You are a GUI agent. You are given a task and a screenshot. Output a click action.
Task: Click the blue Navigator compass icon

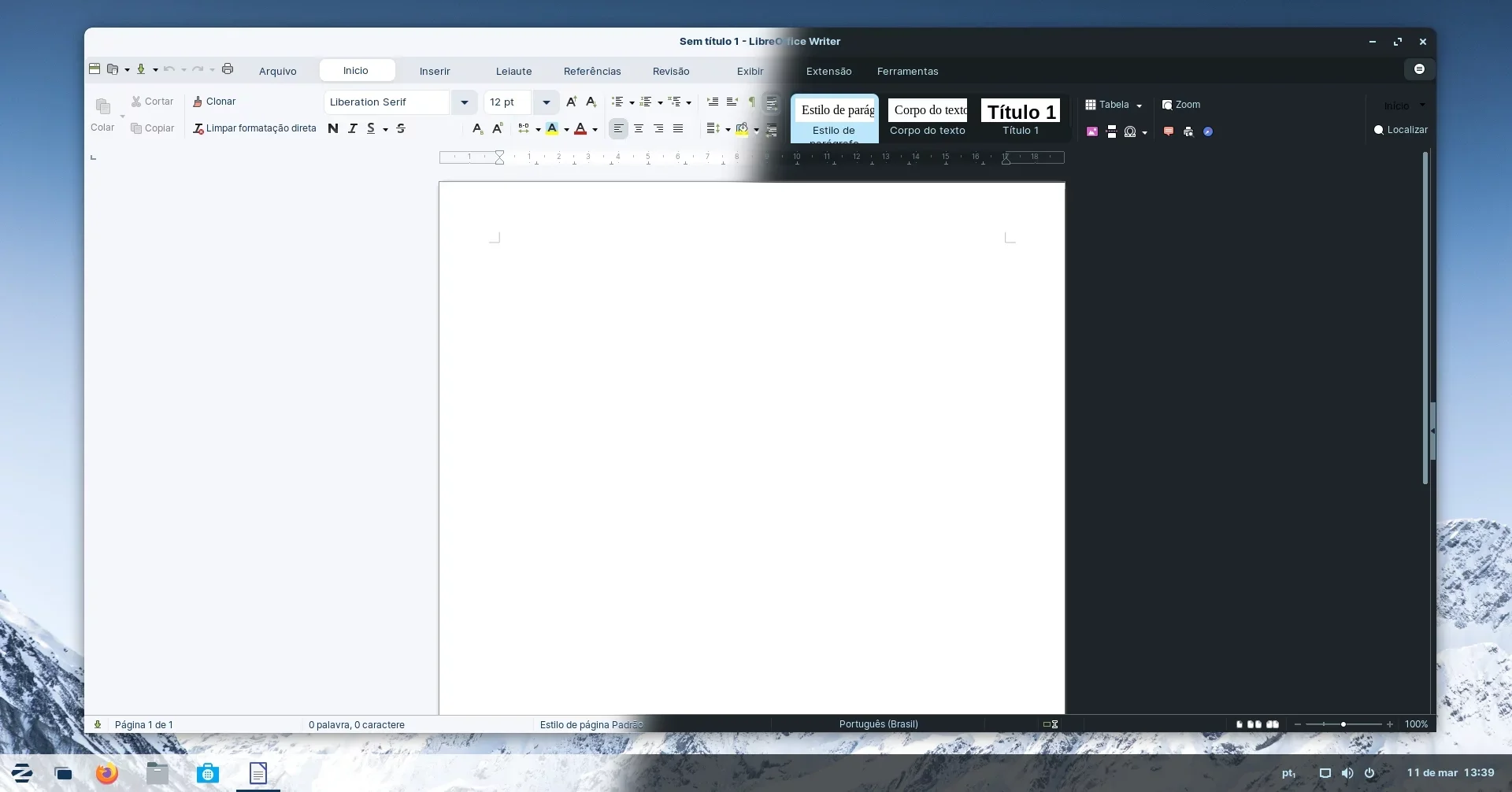(x=1208, y=131)
